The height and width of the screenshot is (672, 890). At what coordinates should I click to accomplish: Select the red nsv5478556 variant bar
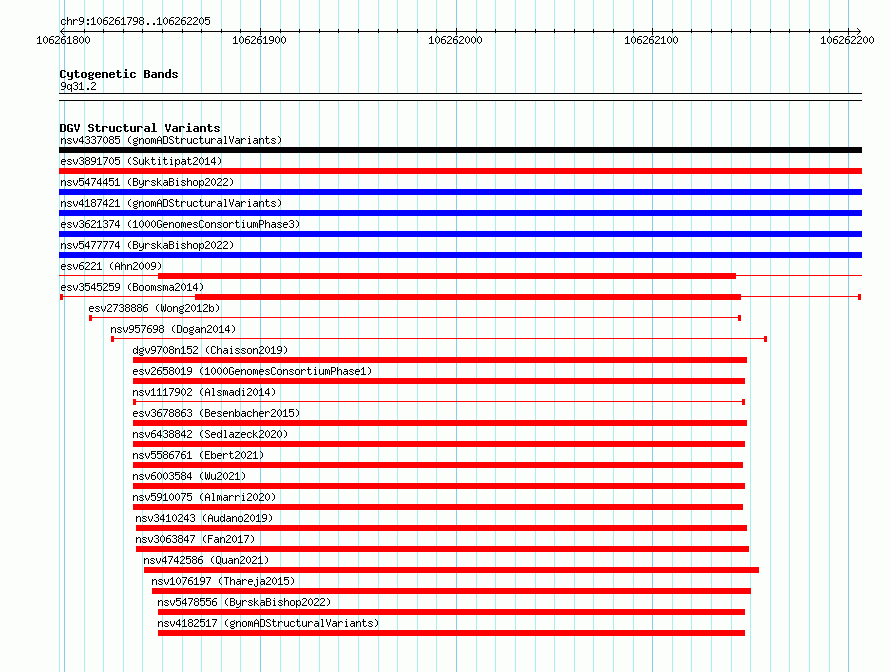click(451, 612)
